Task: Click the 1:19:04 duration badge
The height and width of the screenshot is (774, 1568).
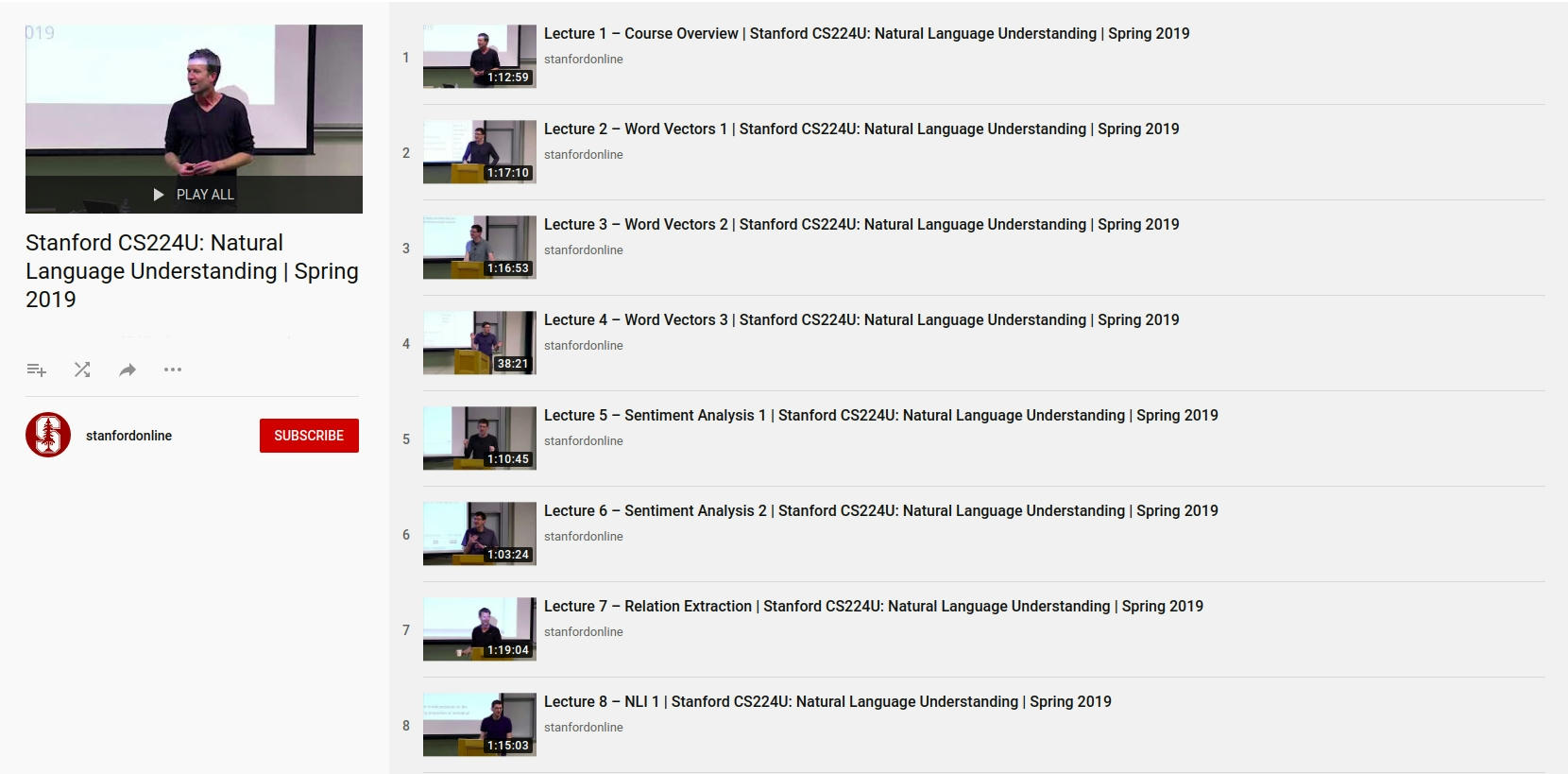Action: coord(508,650)
